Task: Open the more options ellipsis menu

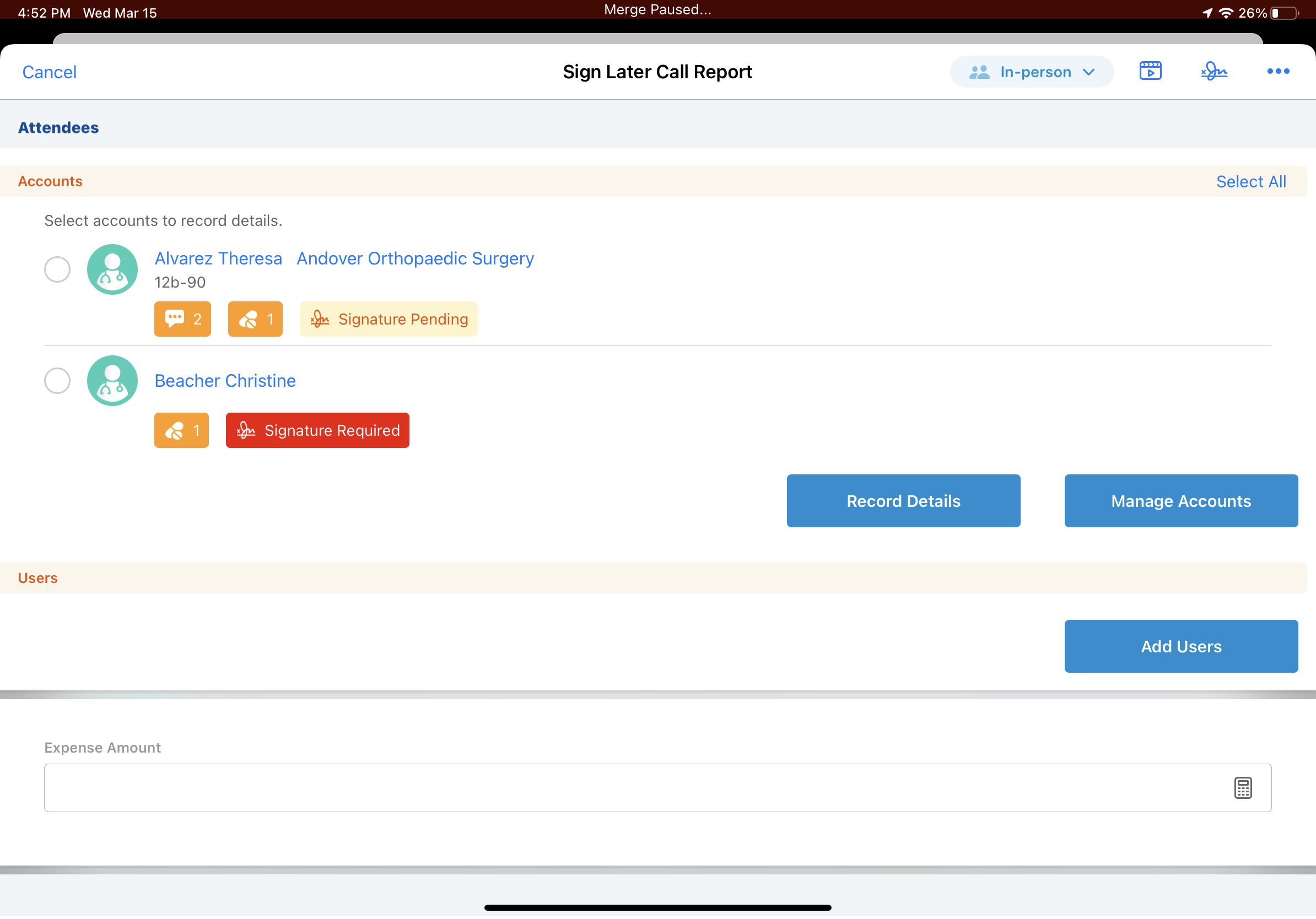Action: 1278,71
